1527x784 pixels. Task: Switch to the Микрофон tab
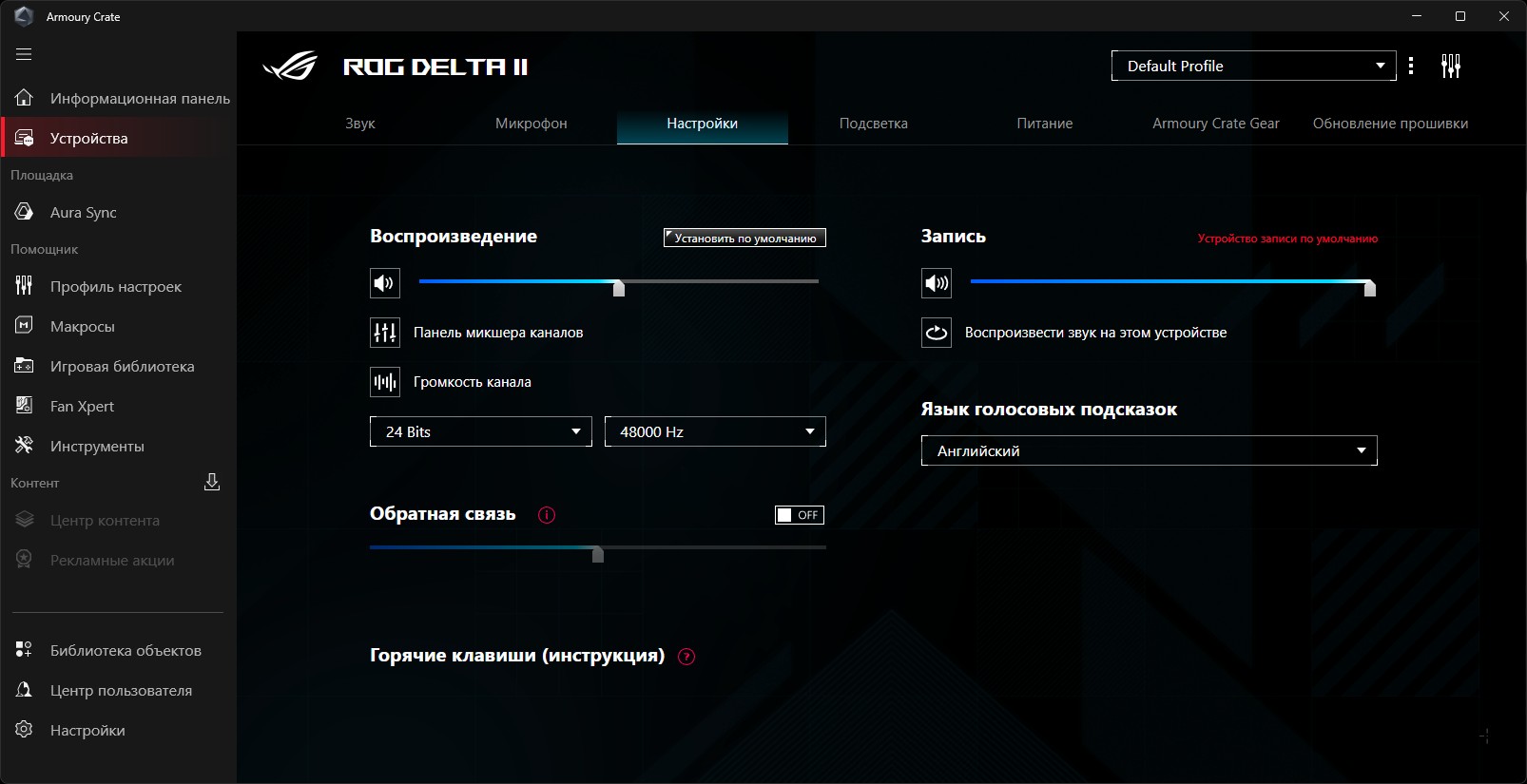point(532,124)
